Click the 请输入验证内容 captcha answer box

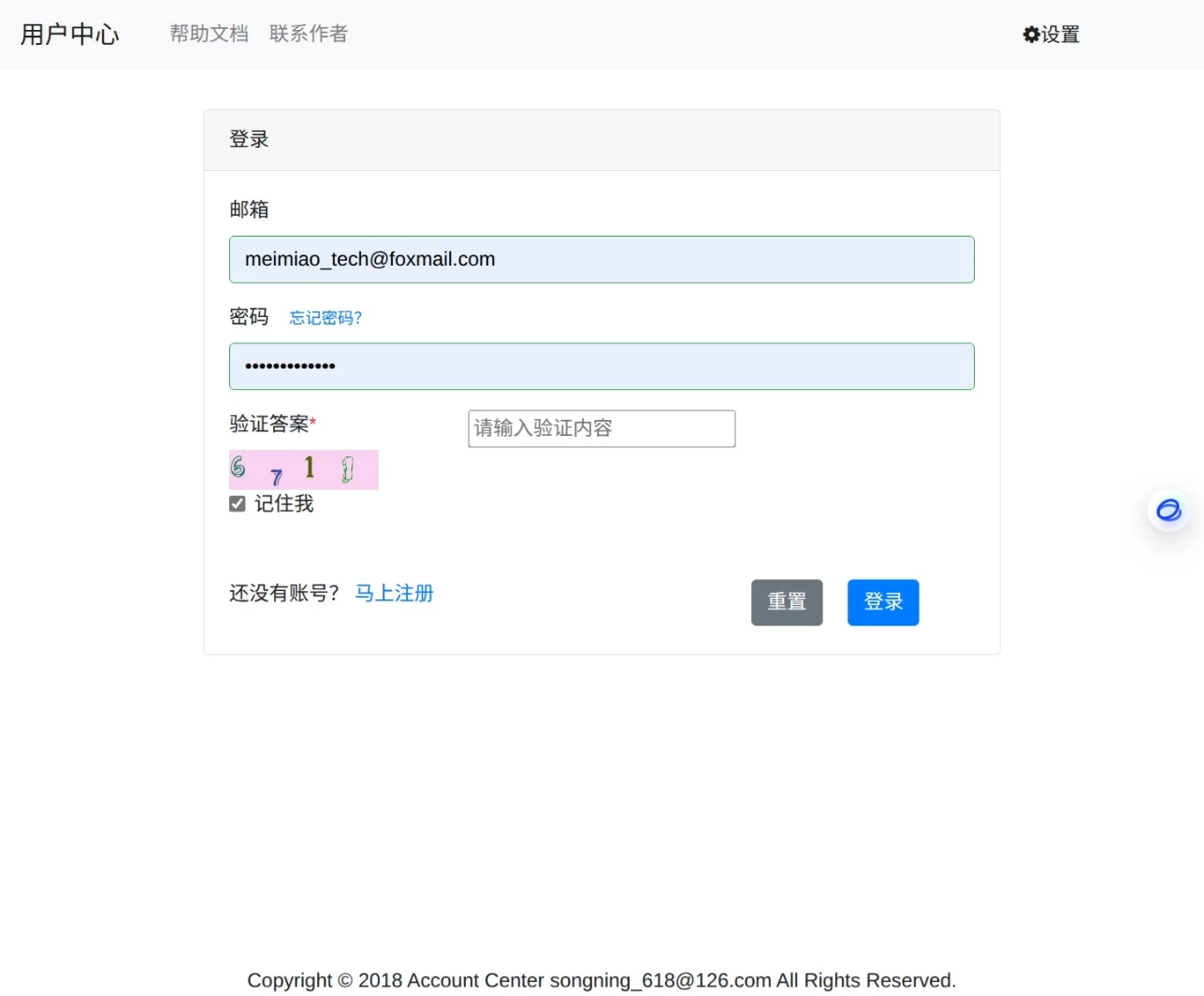coord(602,428)
